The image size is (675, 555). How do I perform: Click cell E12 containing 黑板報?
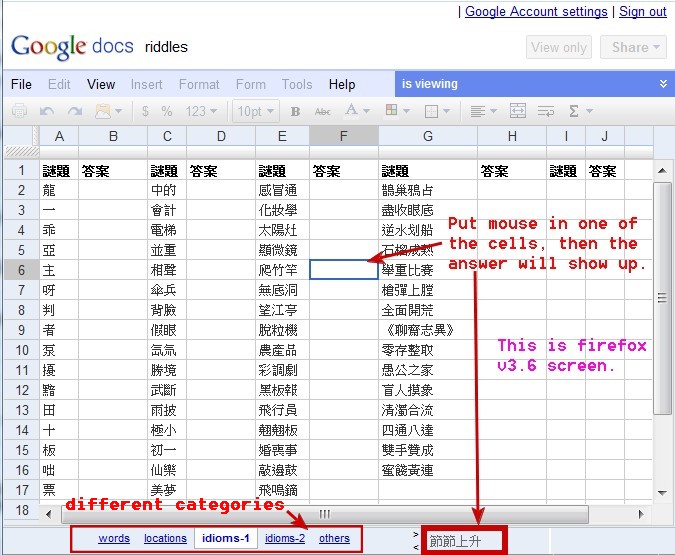click(282, 390)
